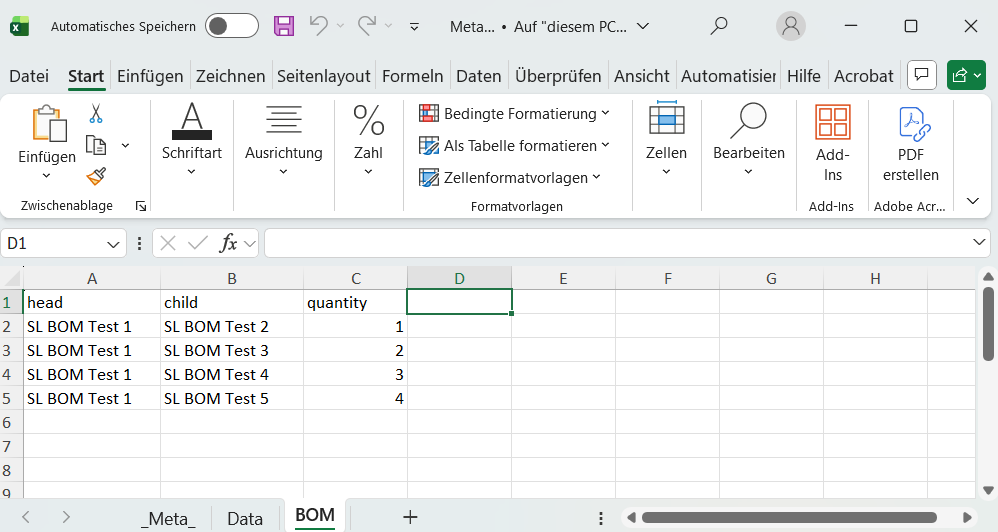Expand the formula bar with the chevron
The width and height of the screenshot is (998, 532).
click(979, 242)
